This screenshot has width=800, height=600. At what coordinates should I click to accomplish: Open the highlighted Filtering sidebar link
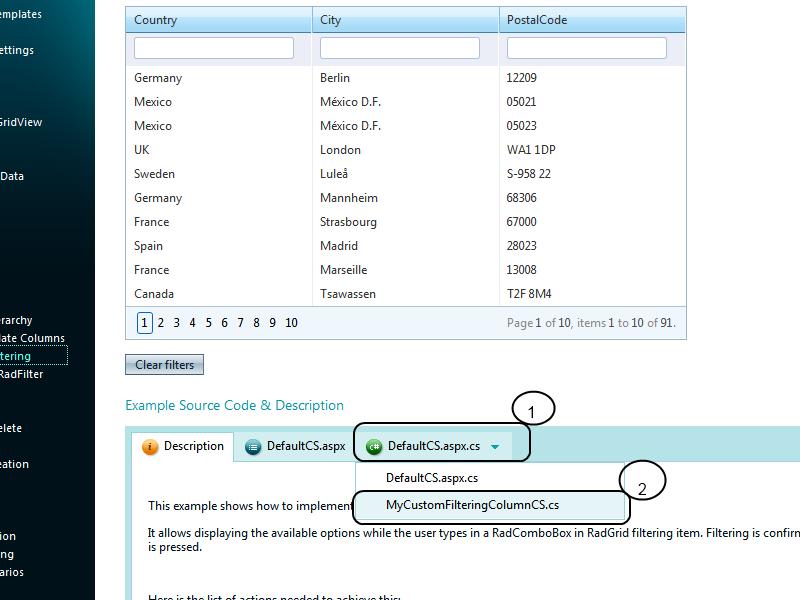(x=15, y=356)
